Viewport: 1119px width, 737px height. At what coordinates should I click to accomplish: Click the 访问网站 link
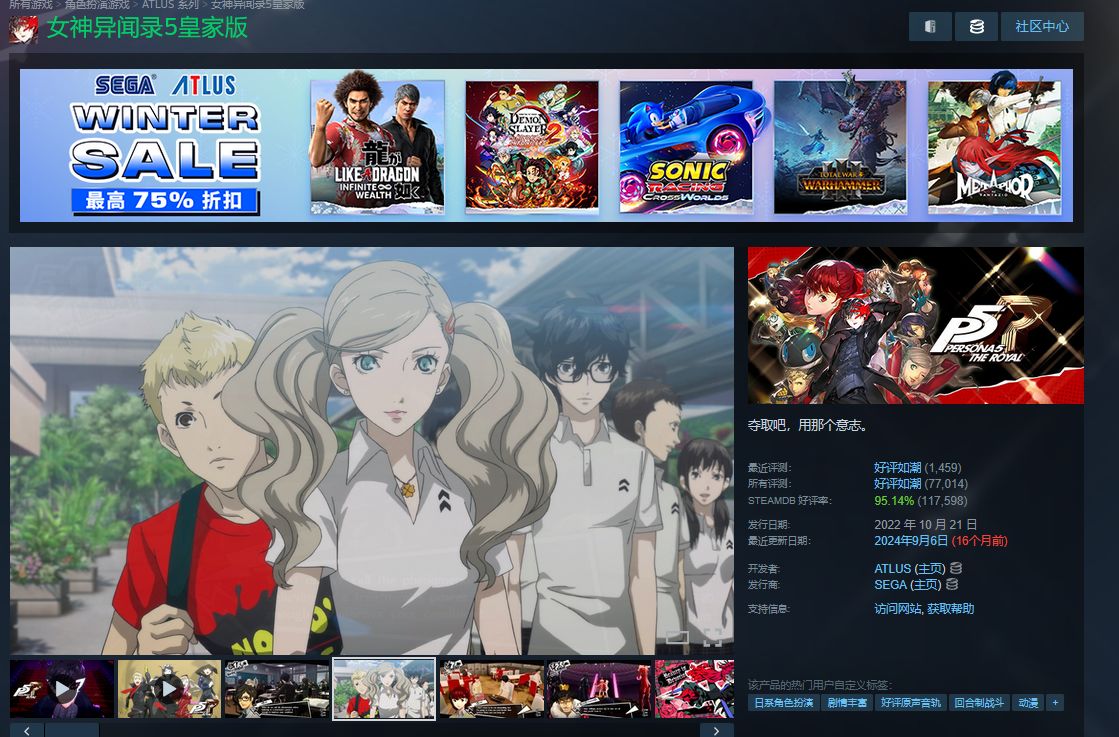click(898, 609)
